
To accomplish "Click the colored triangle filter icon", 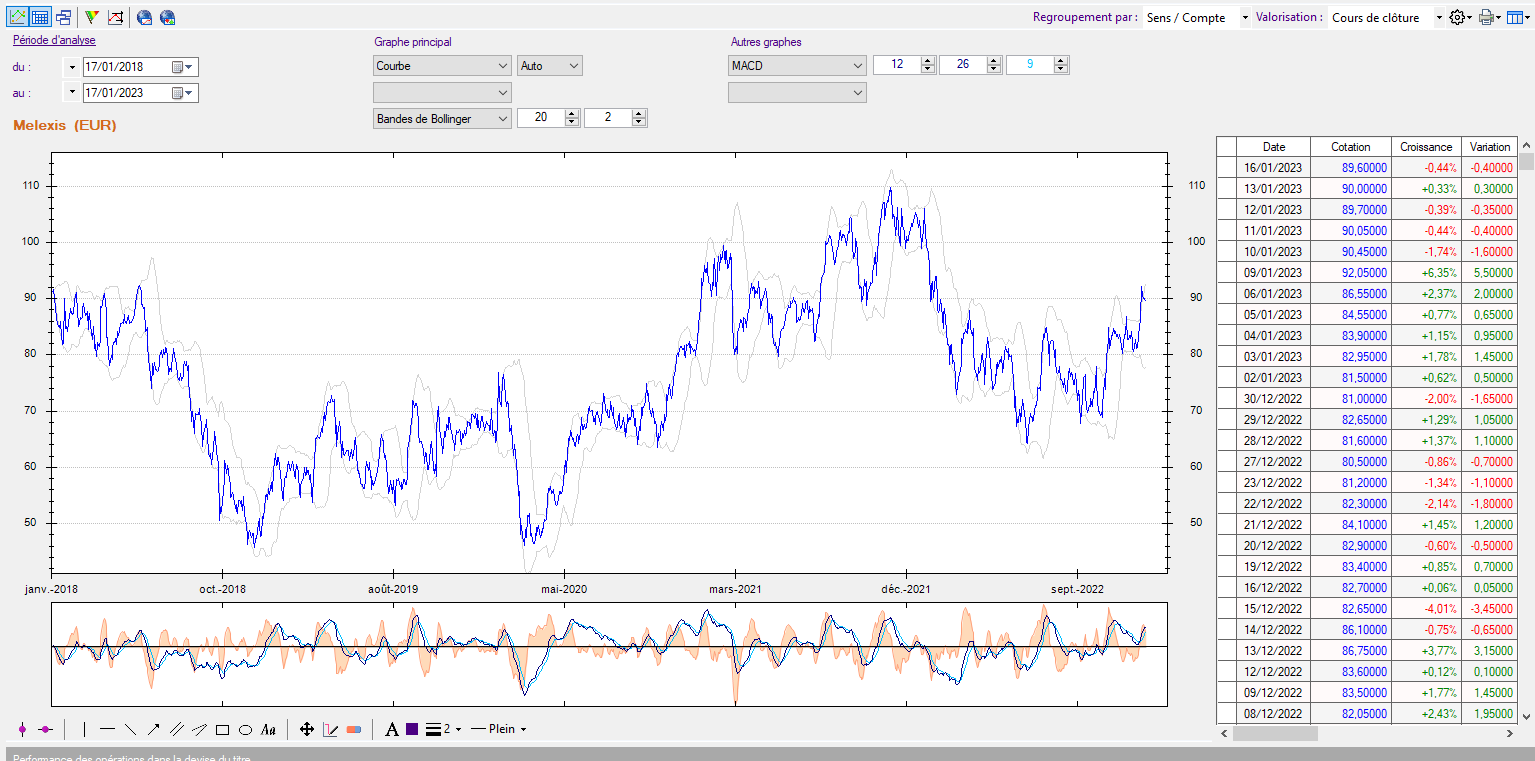I will click(x=91, y=17).
